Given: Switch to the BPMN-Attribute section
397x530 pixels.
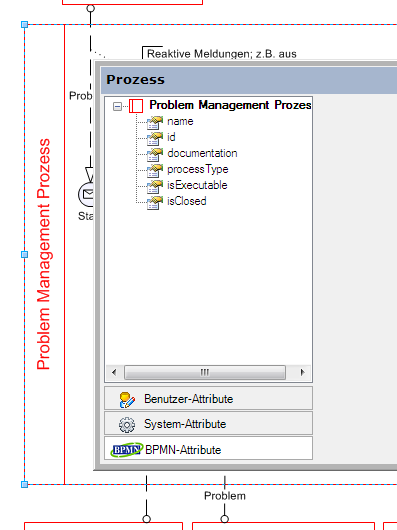Looking at the screenshot, I should pyautogui.click(x=208, y=449).
